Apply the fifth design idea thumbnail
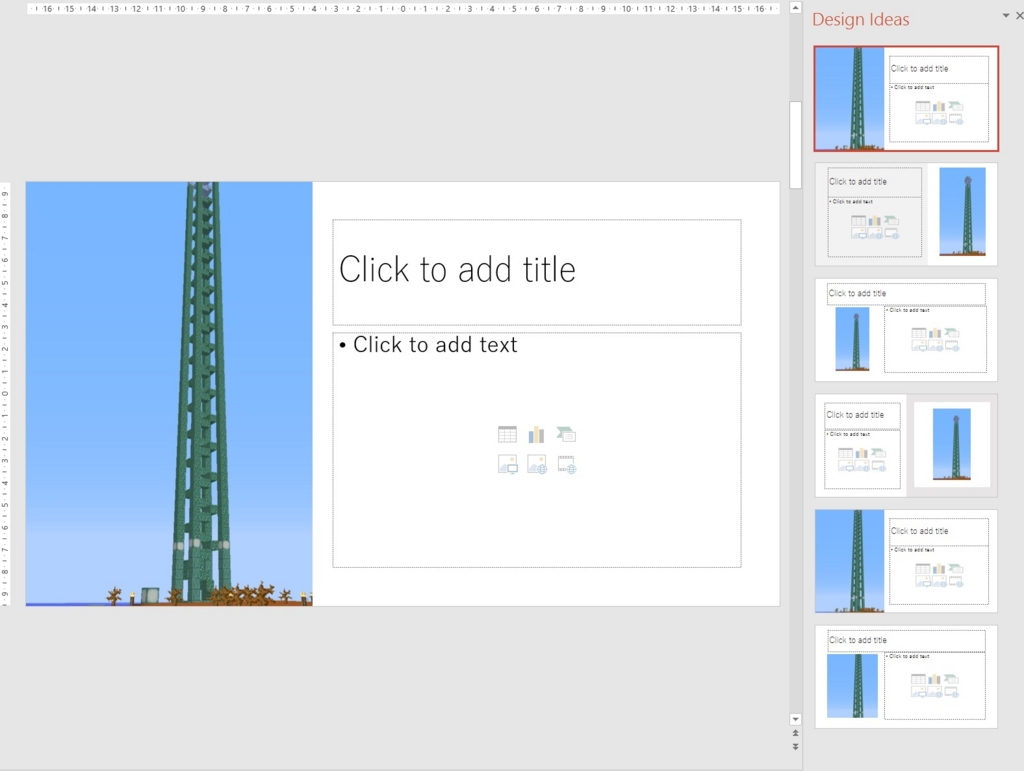Image resolution: width=1024 pixels, height=771 pixels. pos(906,561)
